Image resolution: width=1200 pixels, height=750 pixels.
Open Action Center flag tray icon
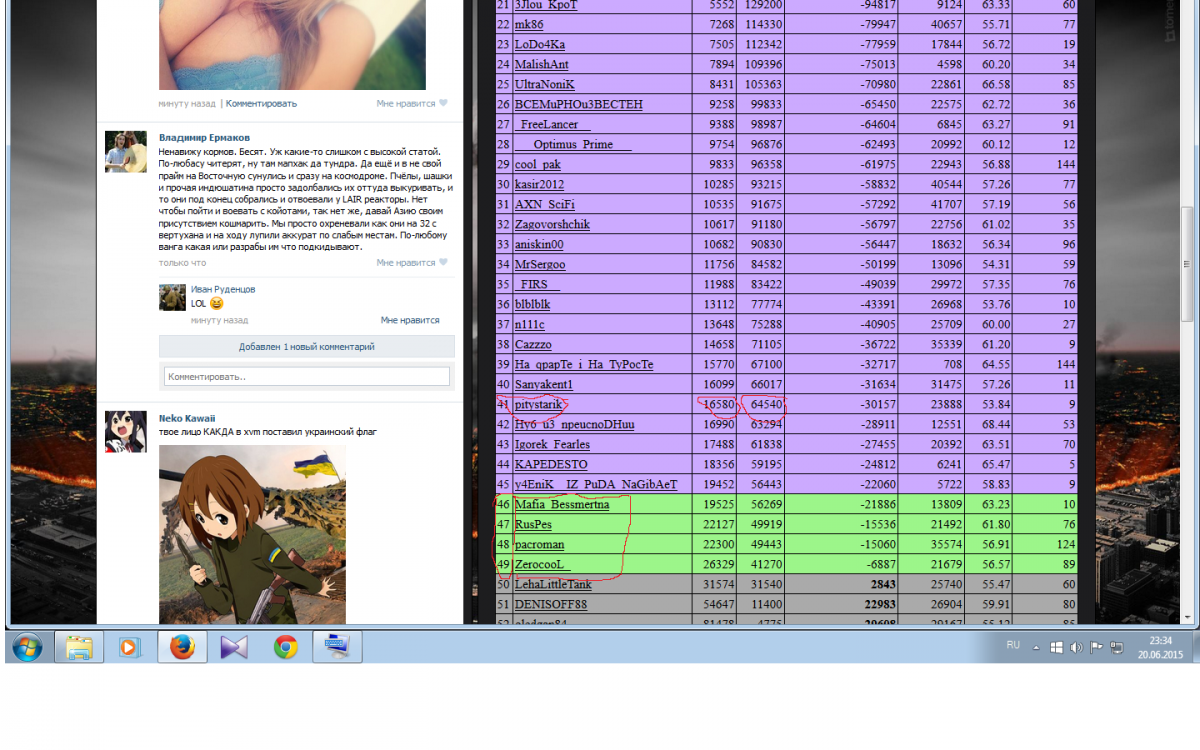(x=1096, y=647)
